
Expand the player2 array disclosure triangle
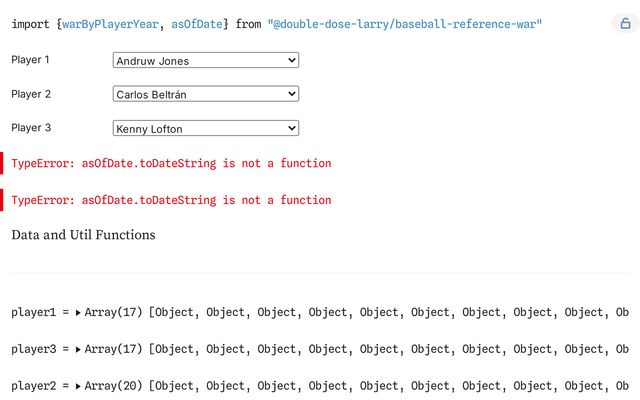pyautogui.click(x=79, y=386)
